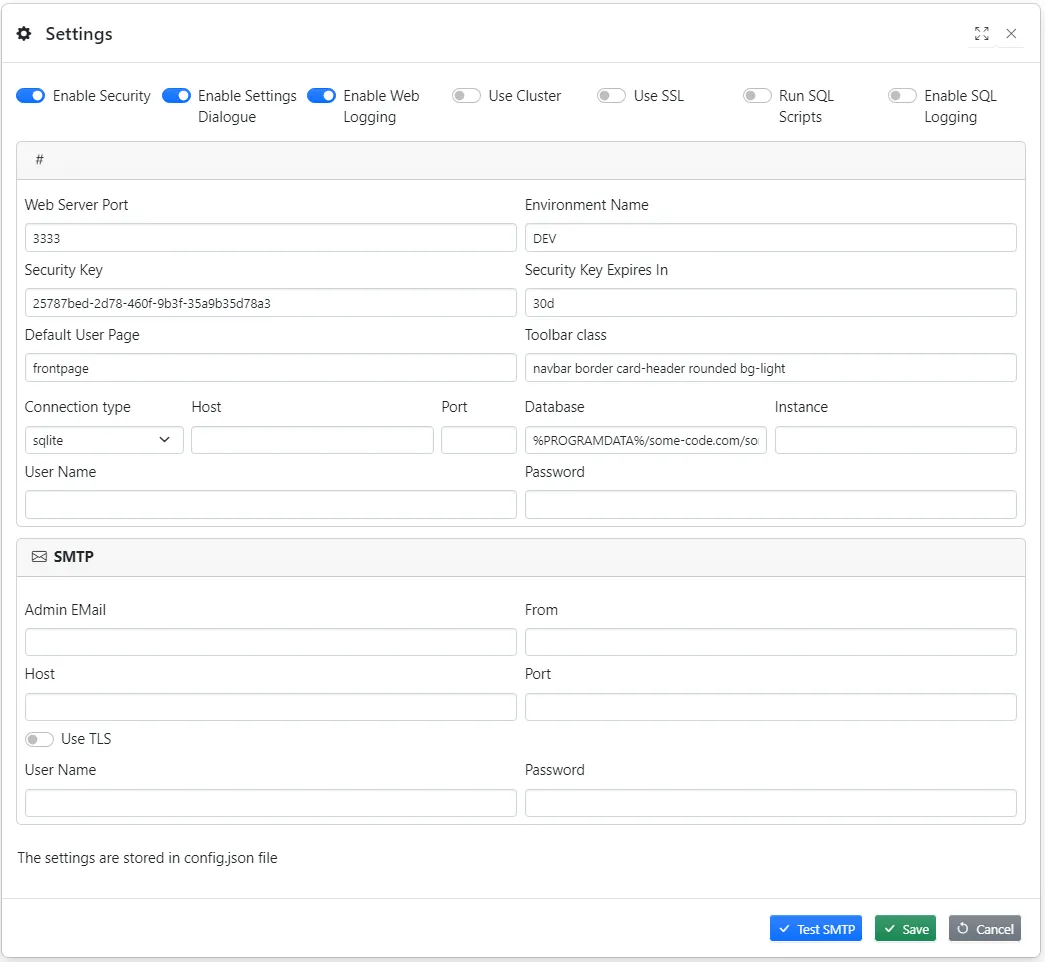
Task: Enable the Use TLS switch
Action: (39, 739)
